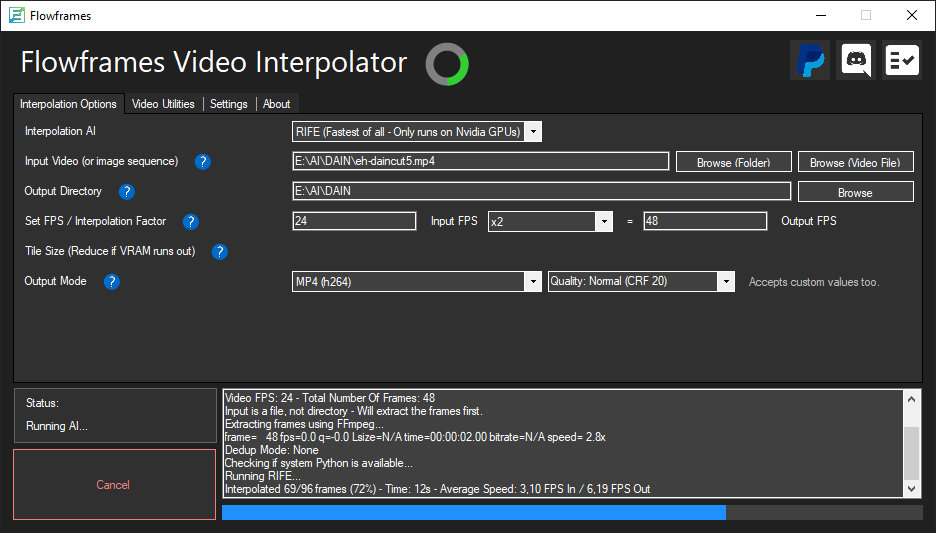Click the log scrollbar up arrow
Viewport: 936px width, 533px height.
(x=912, y=399)
